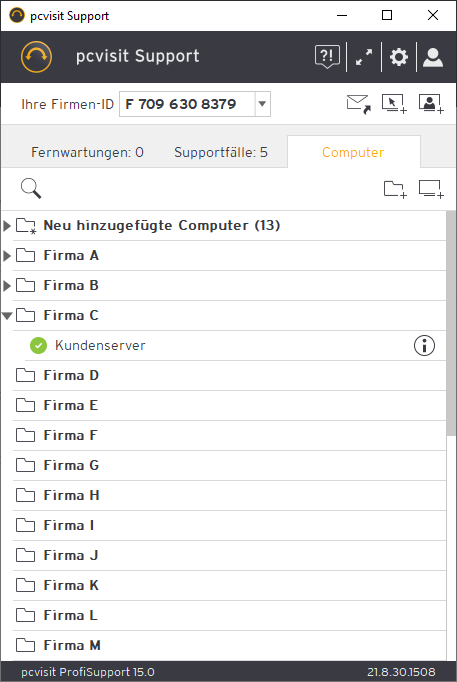Collapse the Firma C folder
Screen dimensions: 457x682
(7, 316)
